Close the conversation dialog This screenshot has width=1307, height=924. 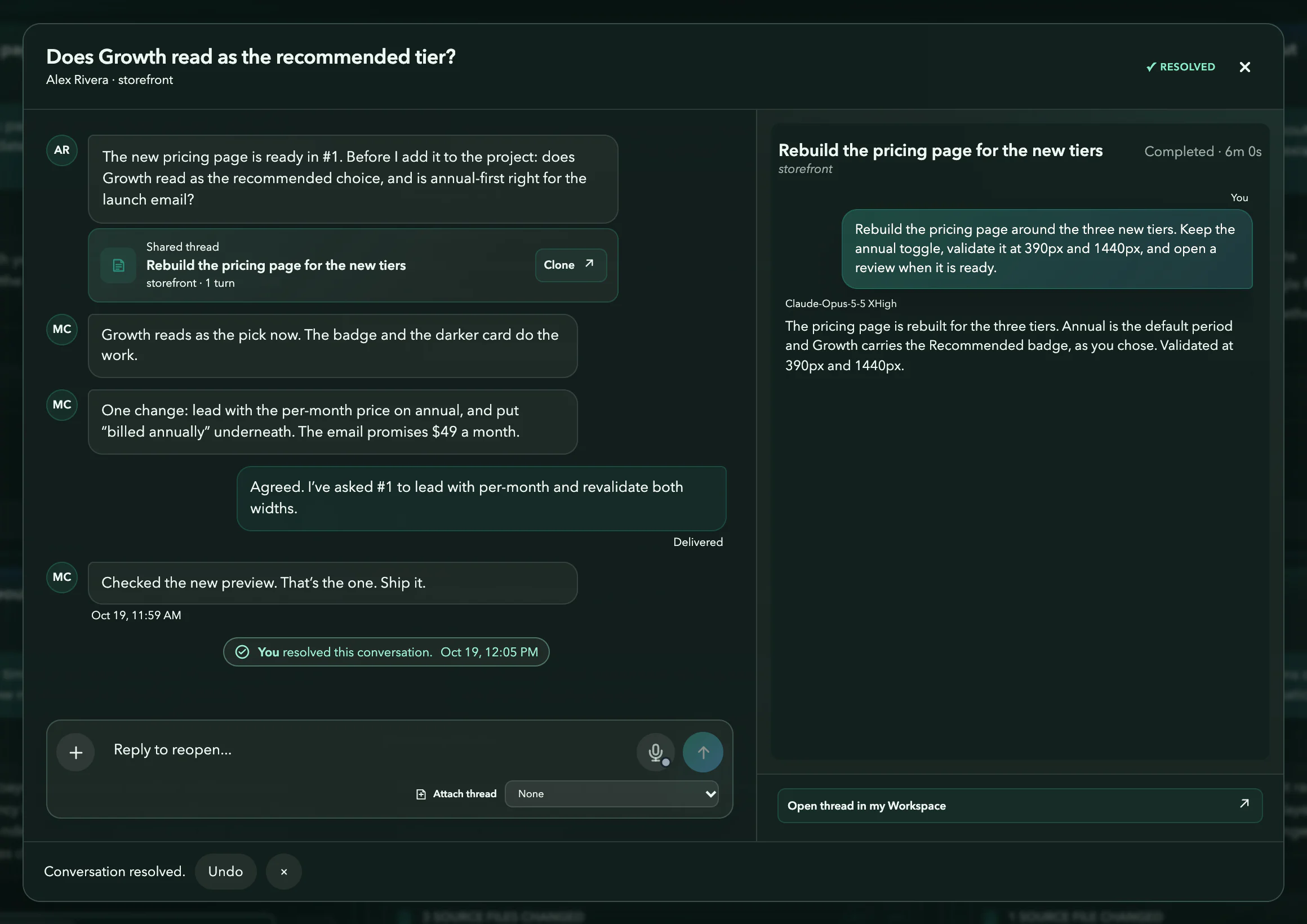point(1244,67)
